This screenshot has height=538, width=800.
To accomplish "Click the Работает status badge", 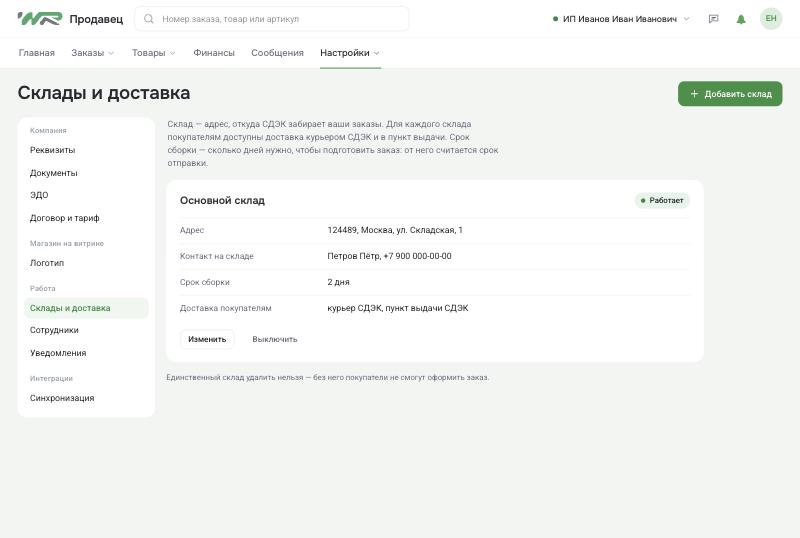I will [x=662, y=201].
